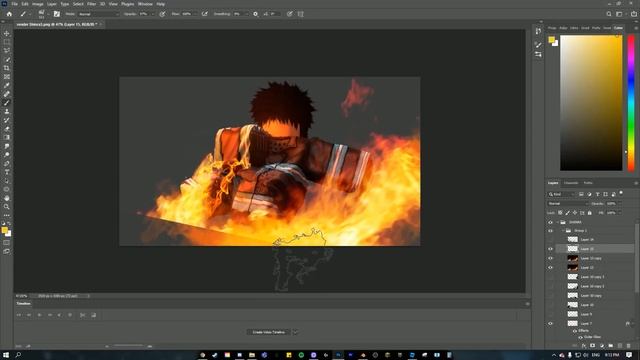Show the hidden Layer 9
The width and height of the screenshot is (640, 360).
tap(550, 314)
